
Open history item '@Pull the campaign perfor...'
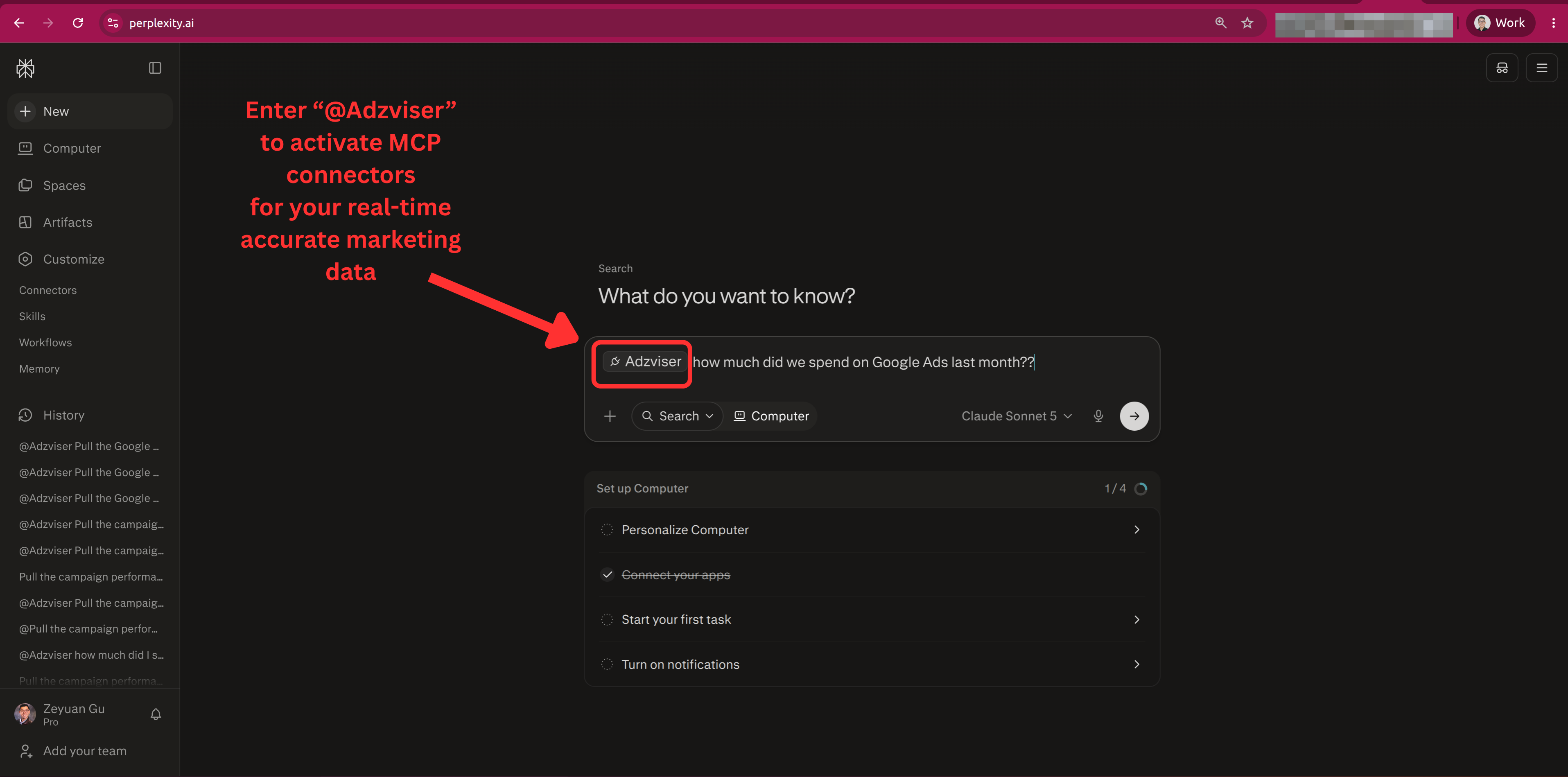pyautogui.click(x=88, y=629)
